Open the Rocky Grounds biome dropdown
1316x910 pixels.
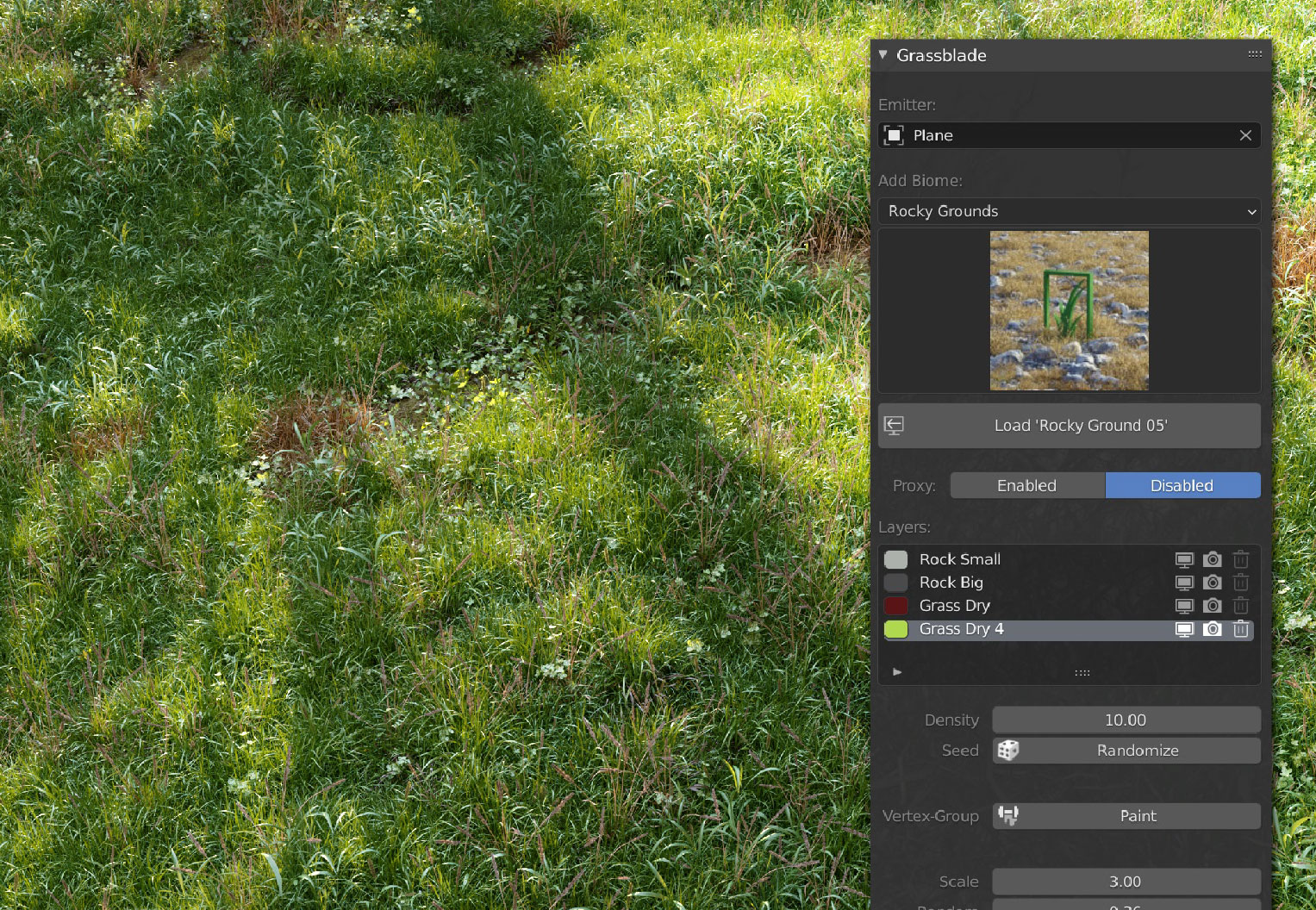pyautogui.click(x=1070, y=211)
